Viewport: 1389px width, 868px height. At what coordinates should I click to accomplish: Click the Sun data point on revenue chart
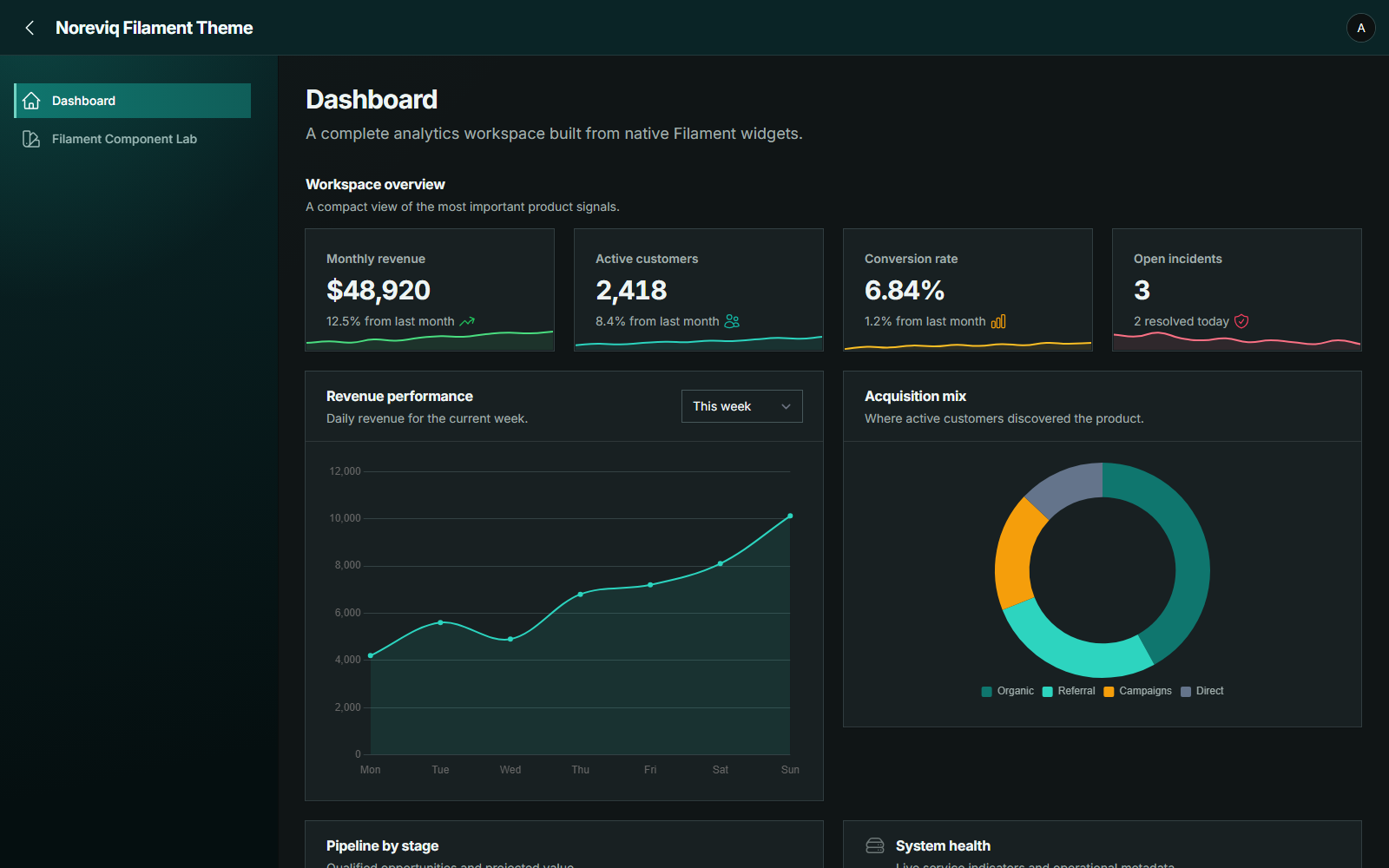click(x=790, y=516)
